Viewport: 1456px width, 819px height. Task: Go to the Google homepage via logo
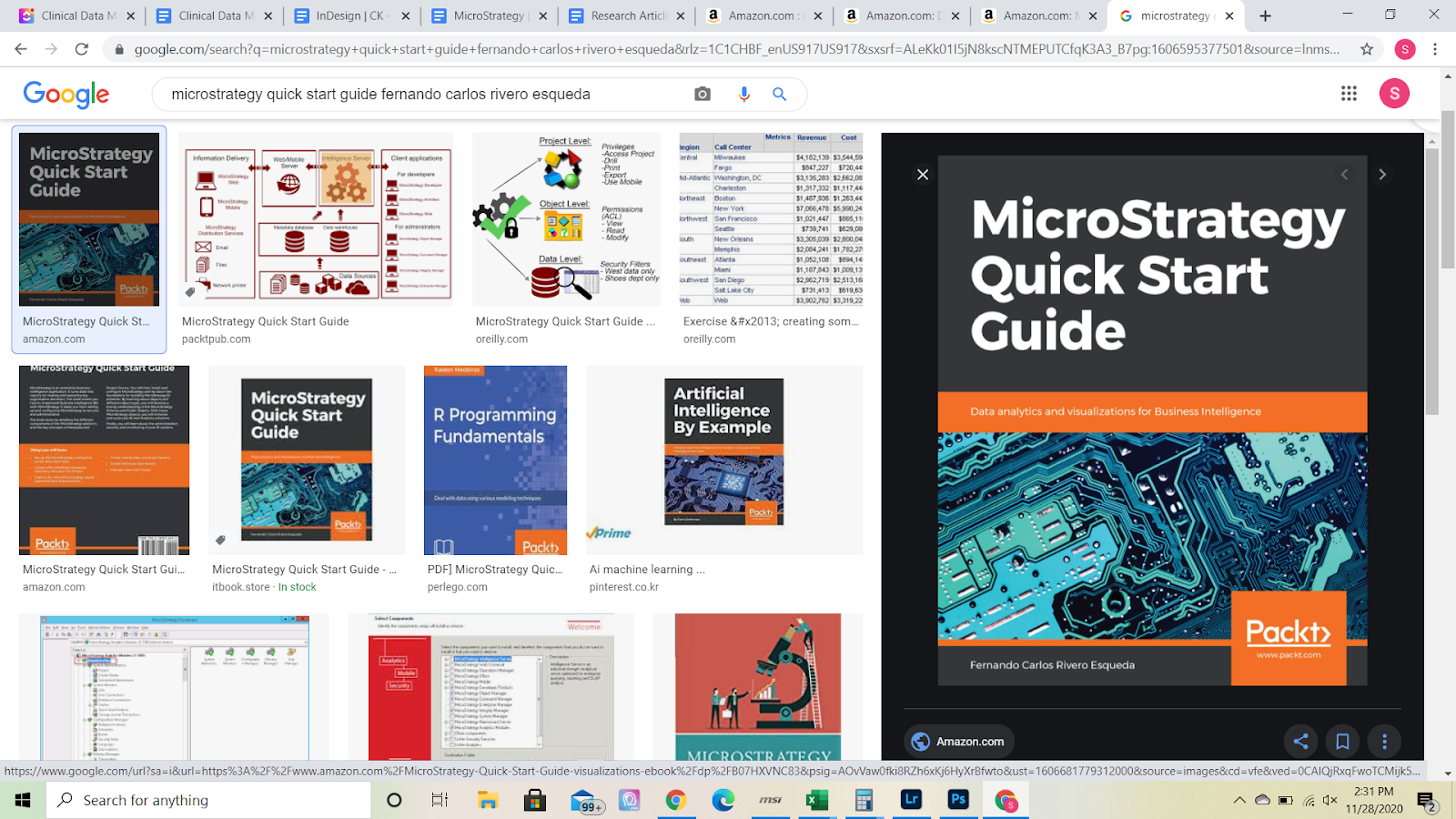pos(66,94)
